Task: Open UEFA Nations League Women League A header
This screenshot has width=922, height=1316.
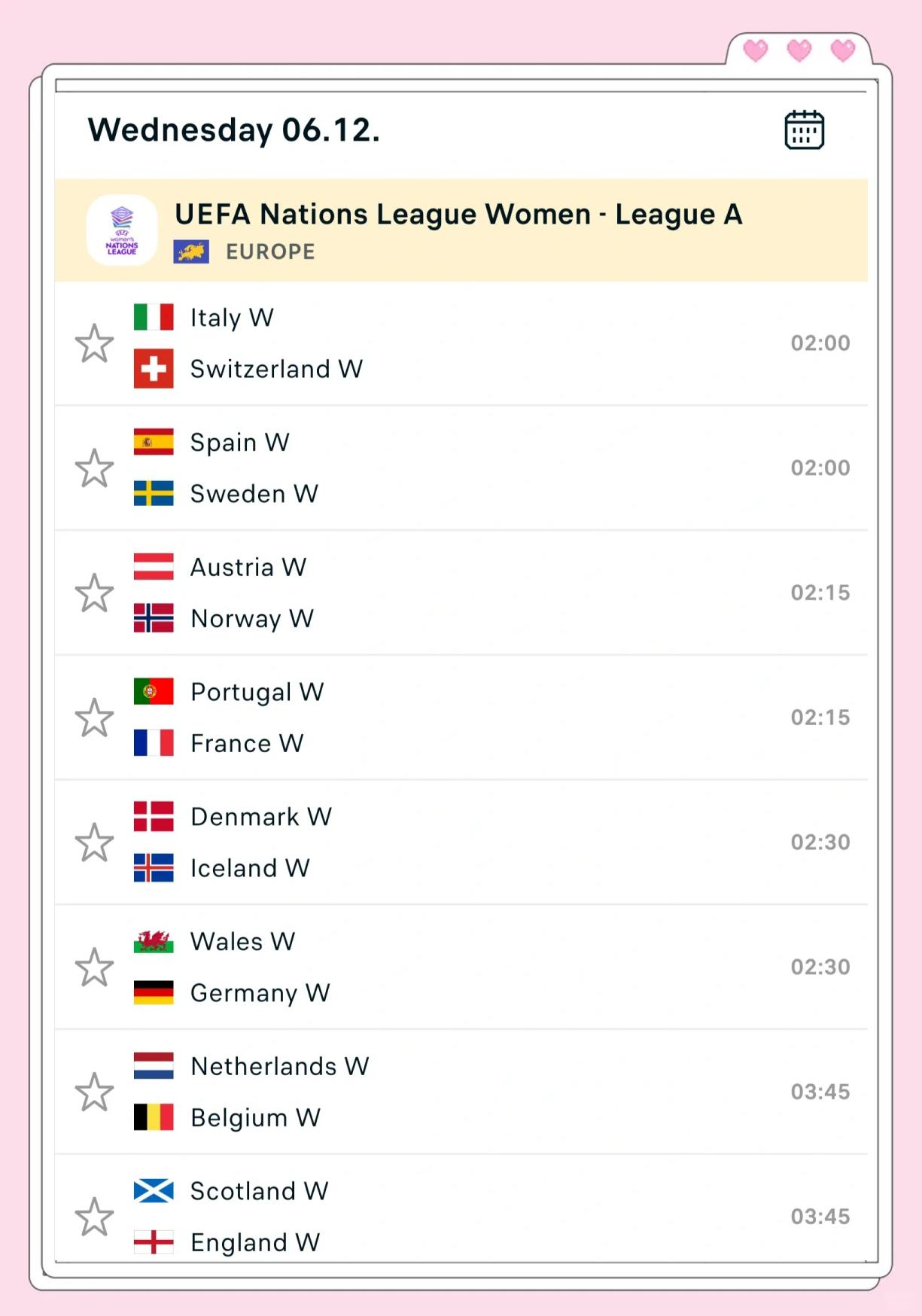Action: [x=458, y=215]
